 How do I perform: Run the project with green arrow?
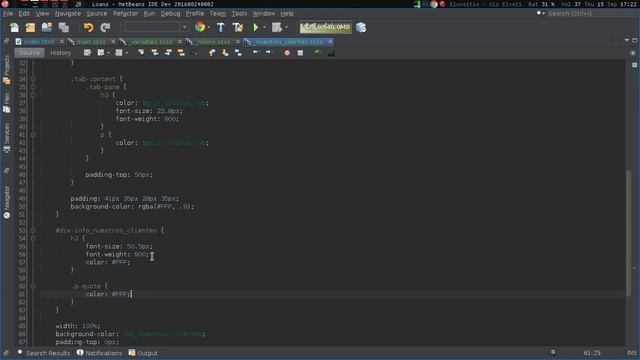coord(256,27)
